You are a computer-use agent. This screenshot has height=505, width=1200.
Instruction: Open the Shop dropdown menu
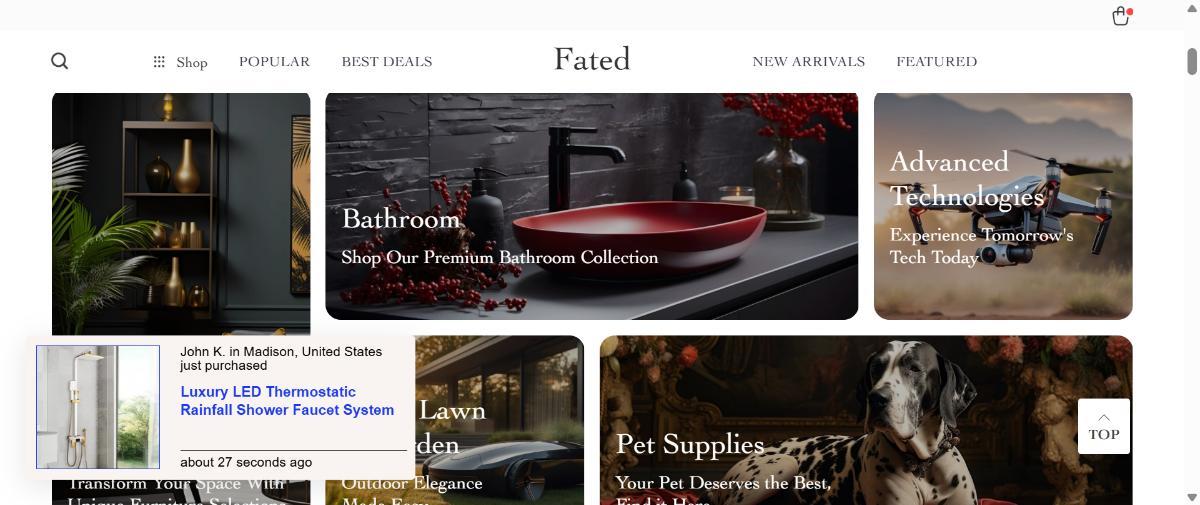coord(181,62)
